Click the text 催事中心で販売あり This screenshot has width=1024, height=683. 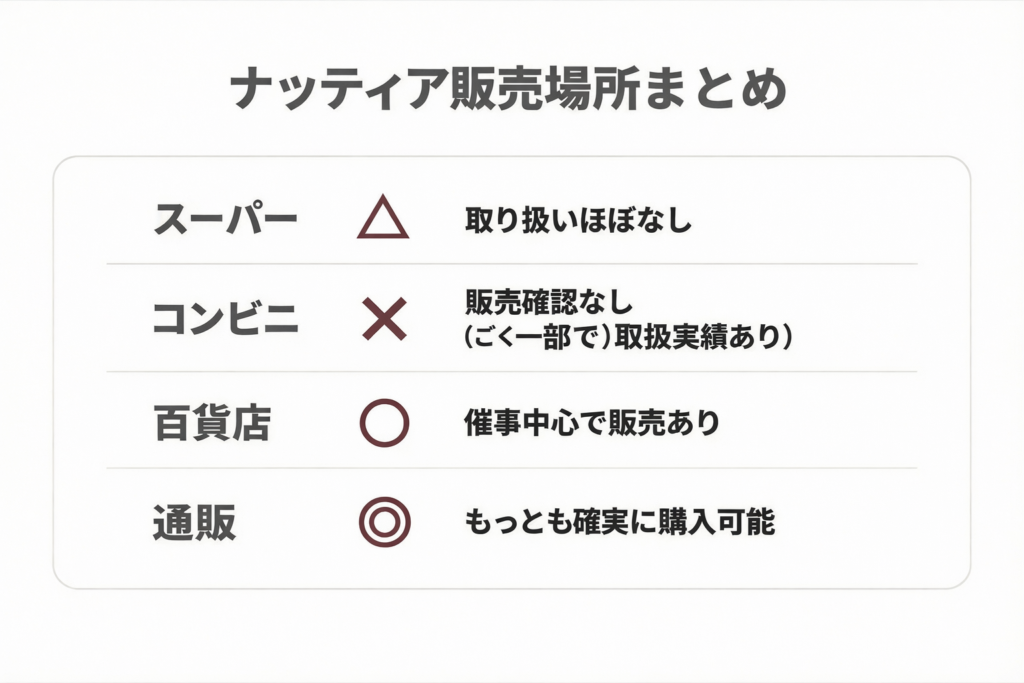pos(592,423)
